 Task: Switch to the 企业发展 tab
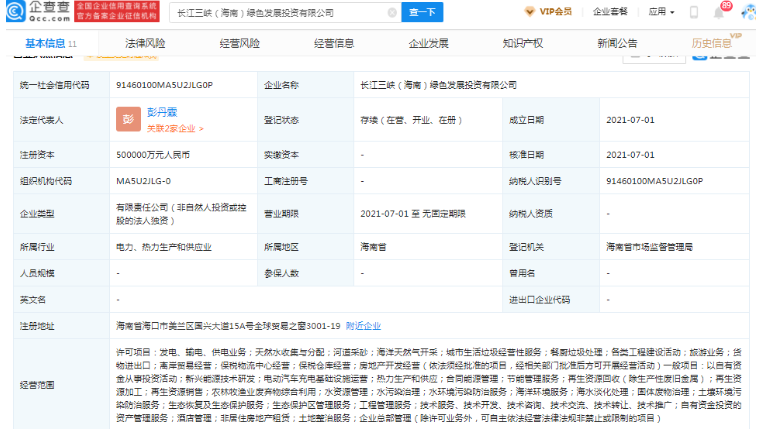429,44
